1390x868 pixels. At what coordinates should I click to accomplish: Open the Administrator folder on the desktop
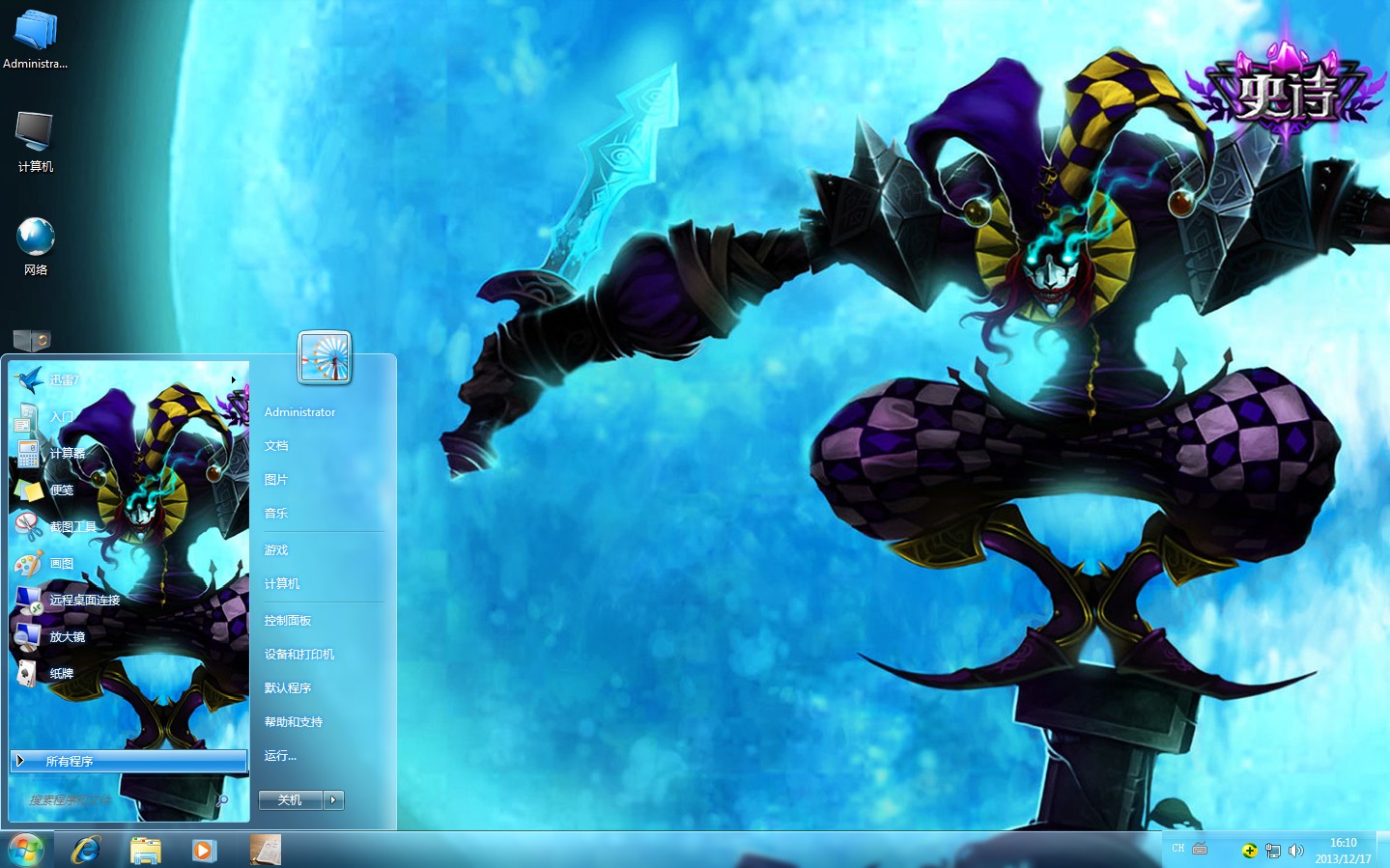(x=36, y=40)
